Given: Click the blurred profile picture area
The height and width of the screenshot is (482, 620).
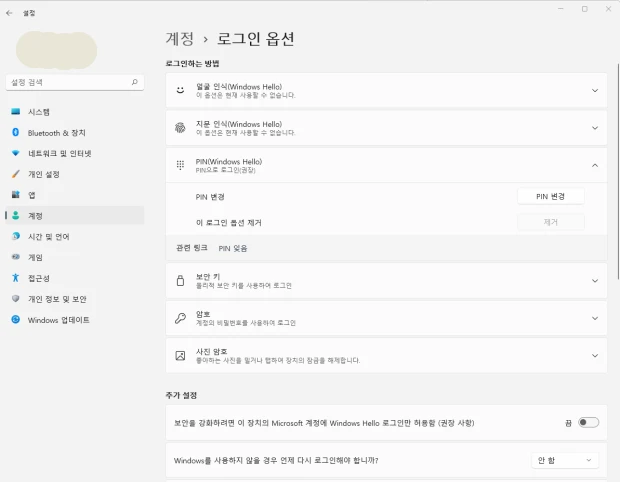Looking at the screenshot, I should coord(57,50).
